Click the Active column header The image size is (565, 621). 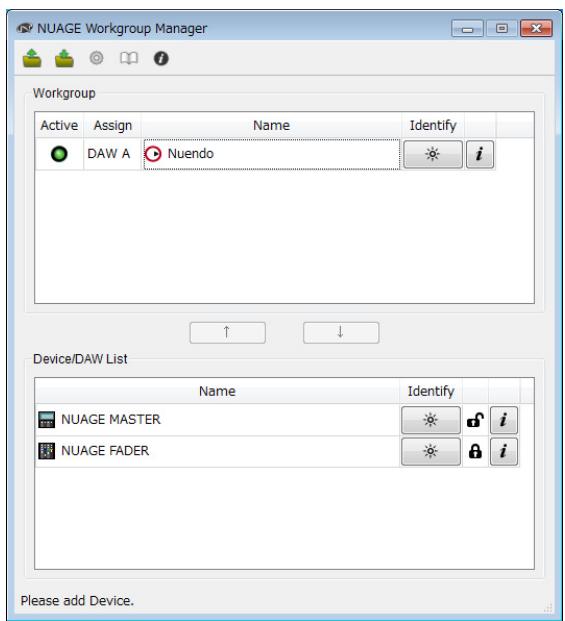click(59, 125)
